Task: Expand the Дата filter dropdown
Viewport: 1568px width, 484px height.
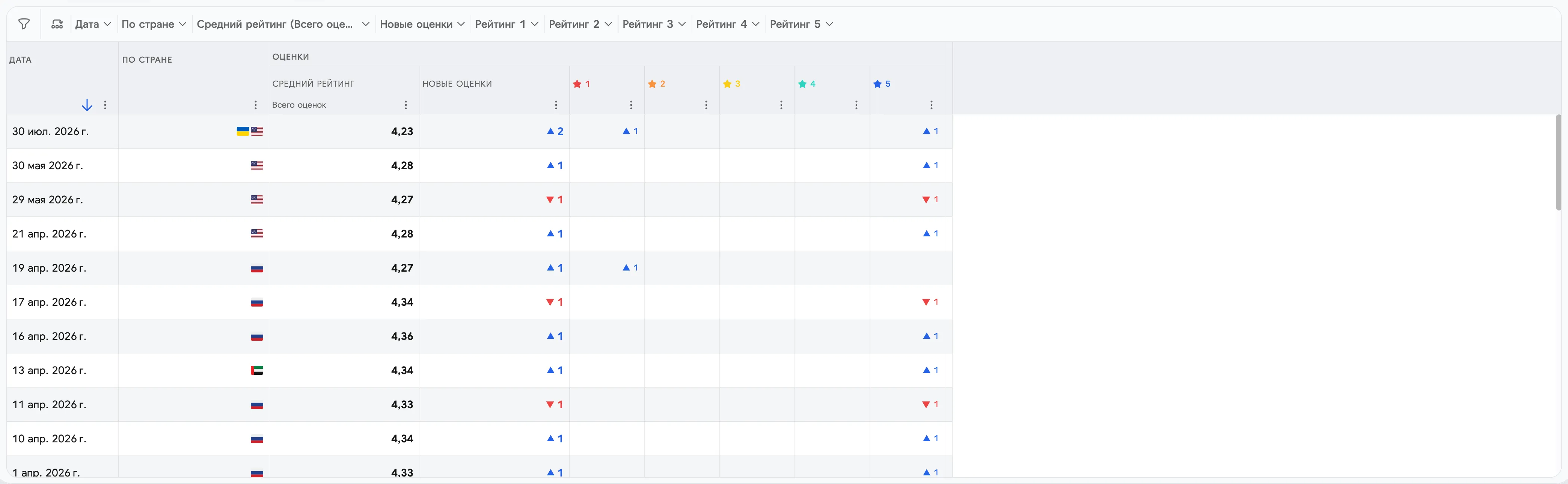Action: click(x=92, y=24)
